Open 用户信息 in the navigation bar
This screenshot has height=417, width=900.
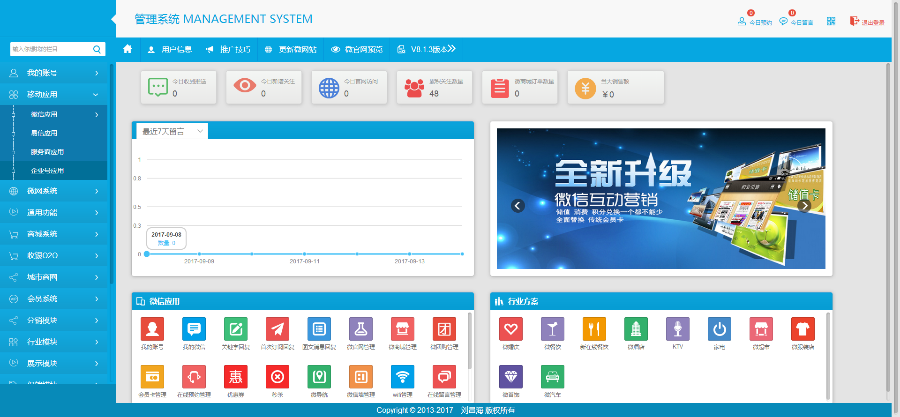point(169,49)
